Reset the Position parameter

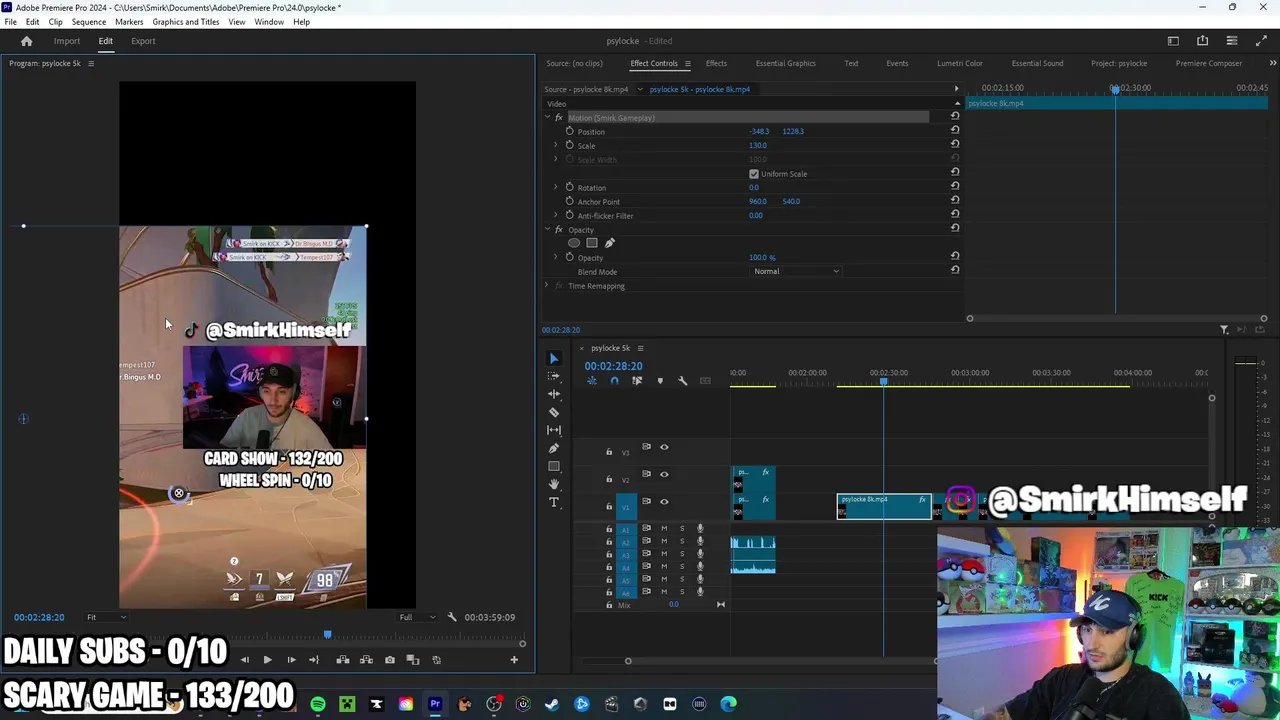[x=955, y=131]
